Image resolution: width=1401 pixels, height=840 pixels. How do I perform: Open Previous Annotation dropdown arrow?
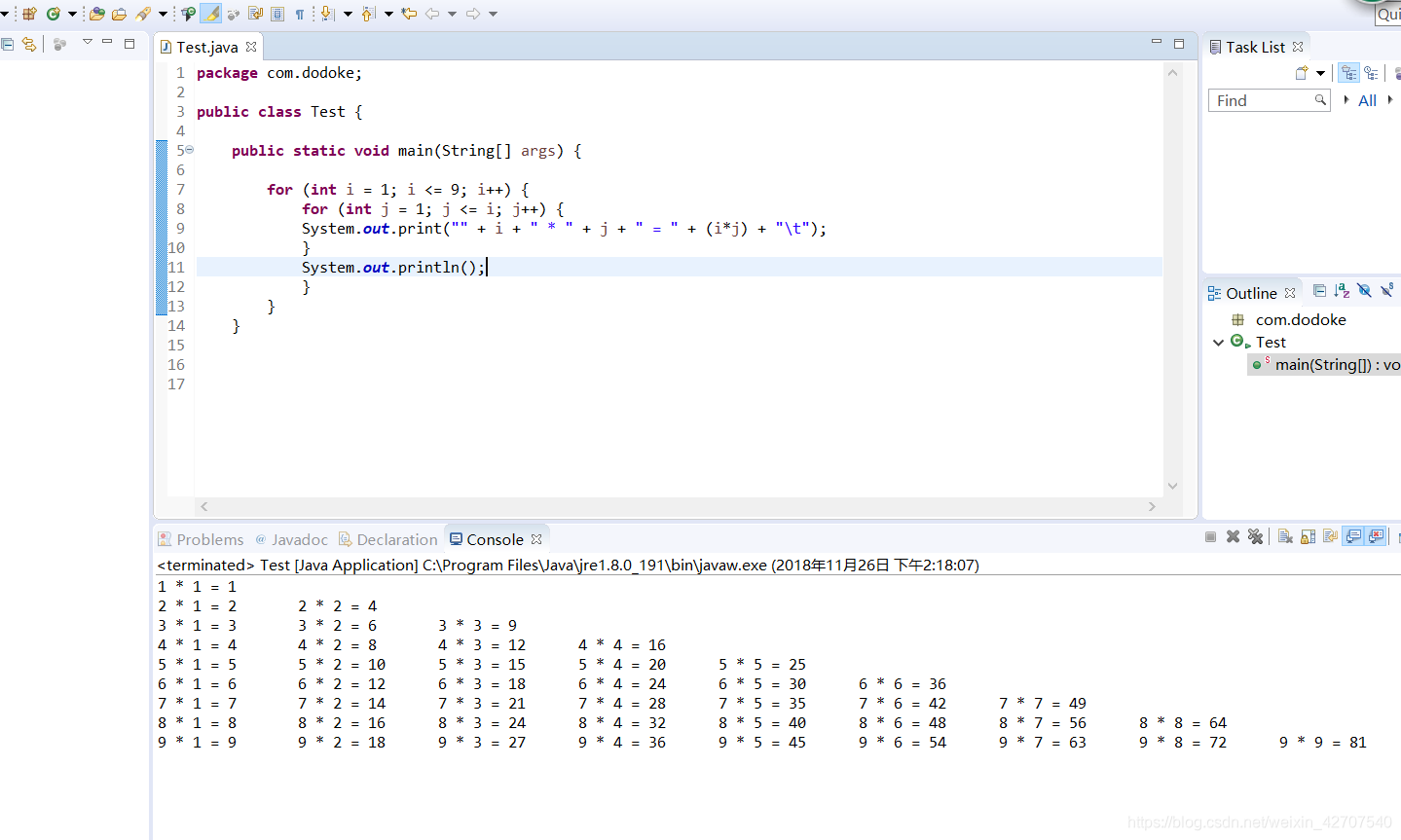point(388,14)
